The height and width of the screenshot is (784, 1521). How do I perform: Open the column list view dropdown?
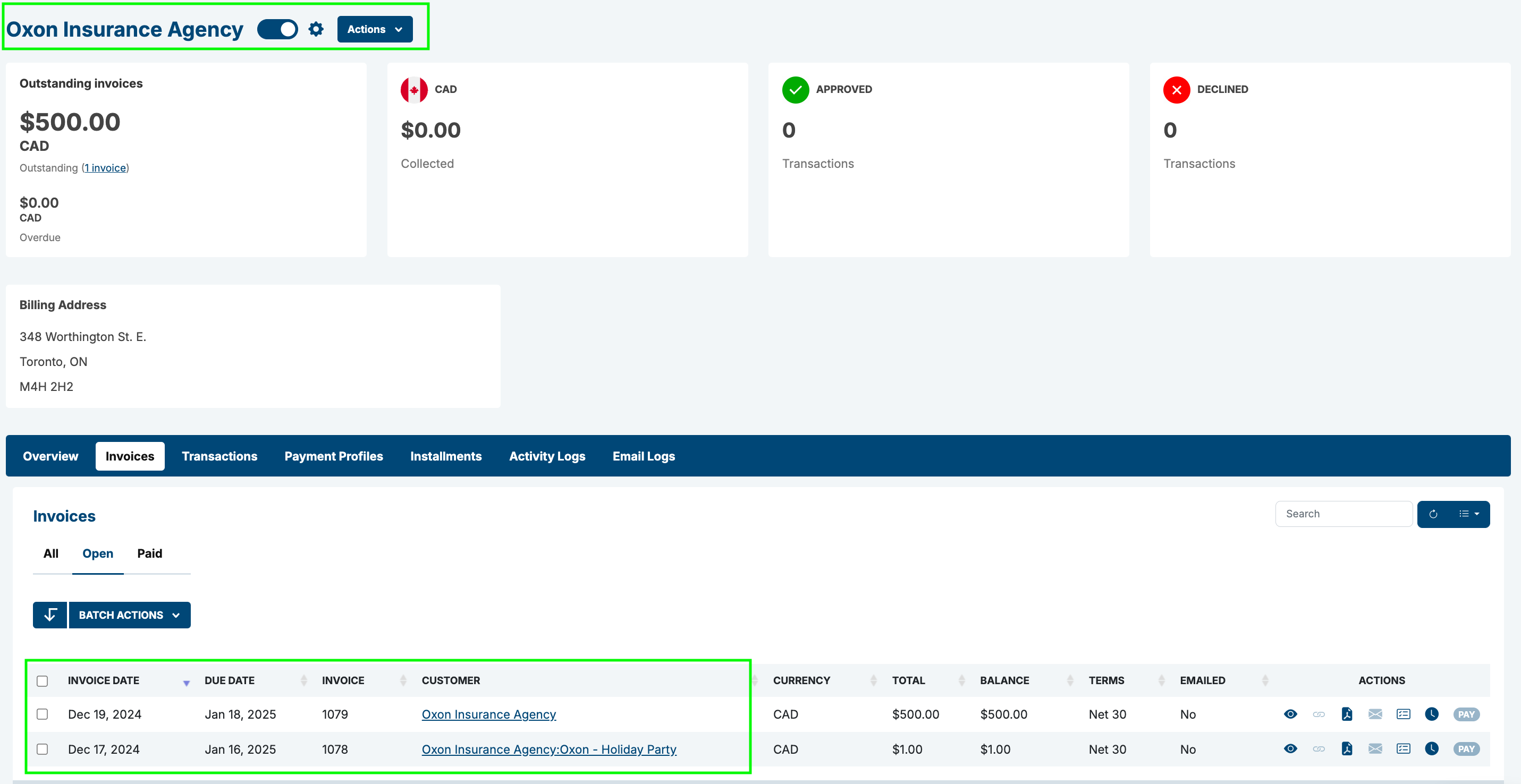(x=1468, y=514)
